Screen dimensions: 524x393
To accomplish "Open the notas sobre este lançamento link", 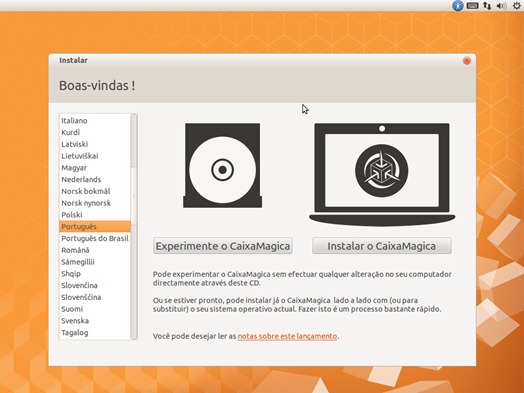I will tap(287, 336).
